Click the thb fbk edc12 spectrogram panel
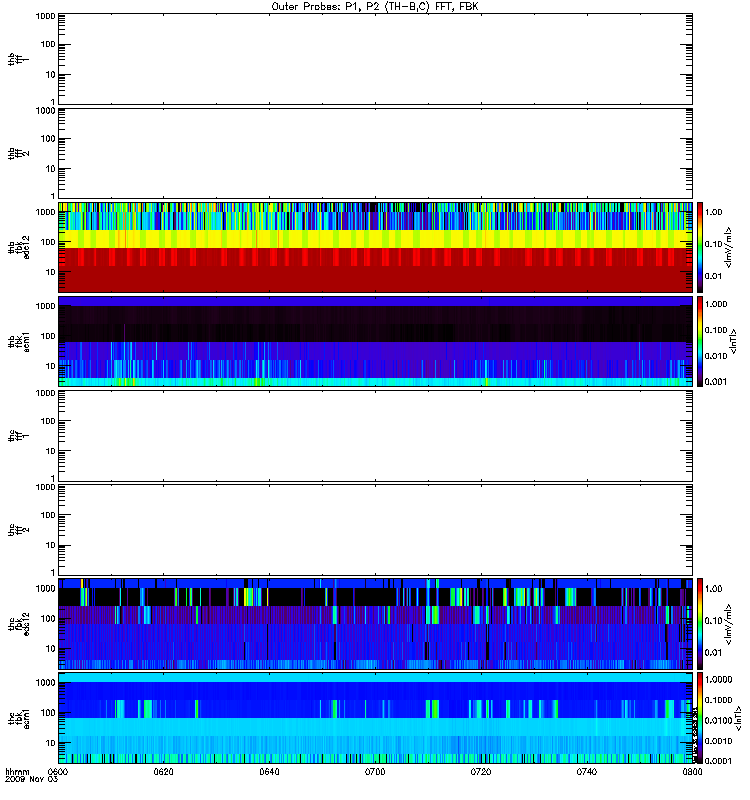Image resolution: width=750 pixels, height=800 pixels. click(x=375, y=247)
